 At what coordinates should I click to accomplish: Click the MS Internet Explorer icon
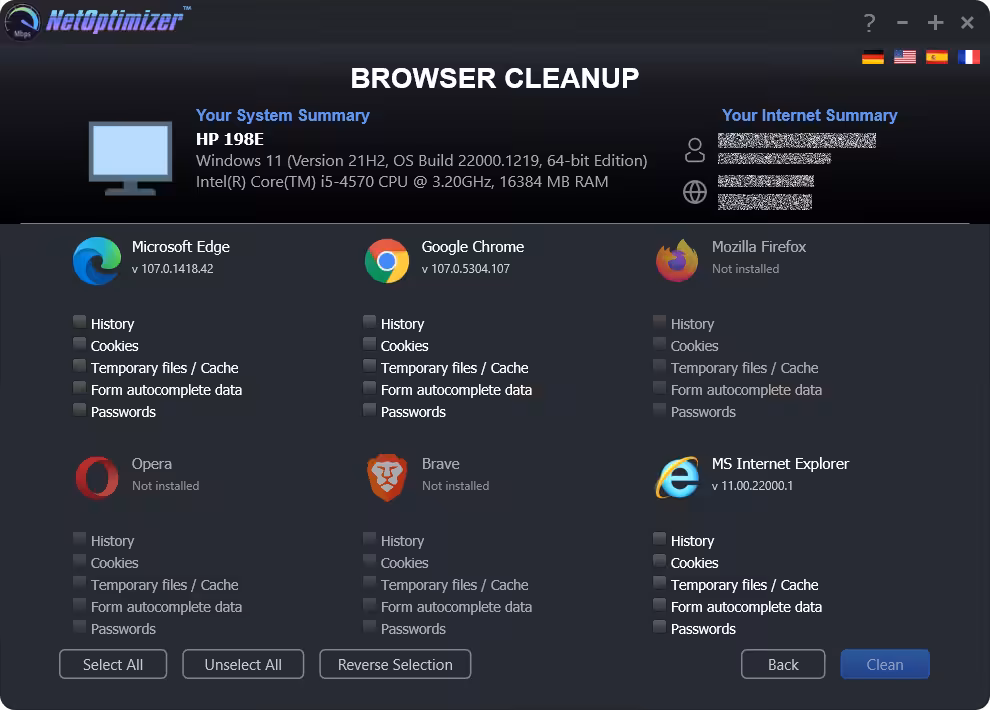(677, 478)
